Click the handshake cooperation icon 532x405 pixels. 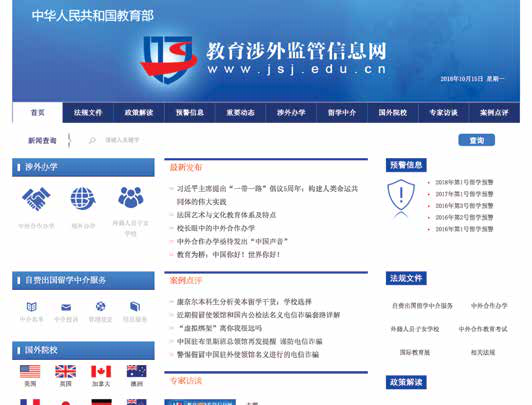36,199
